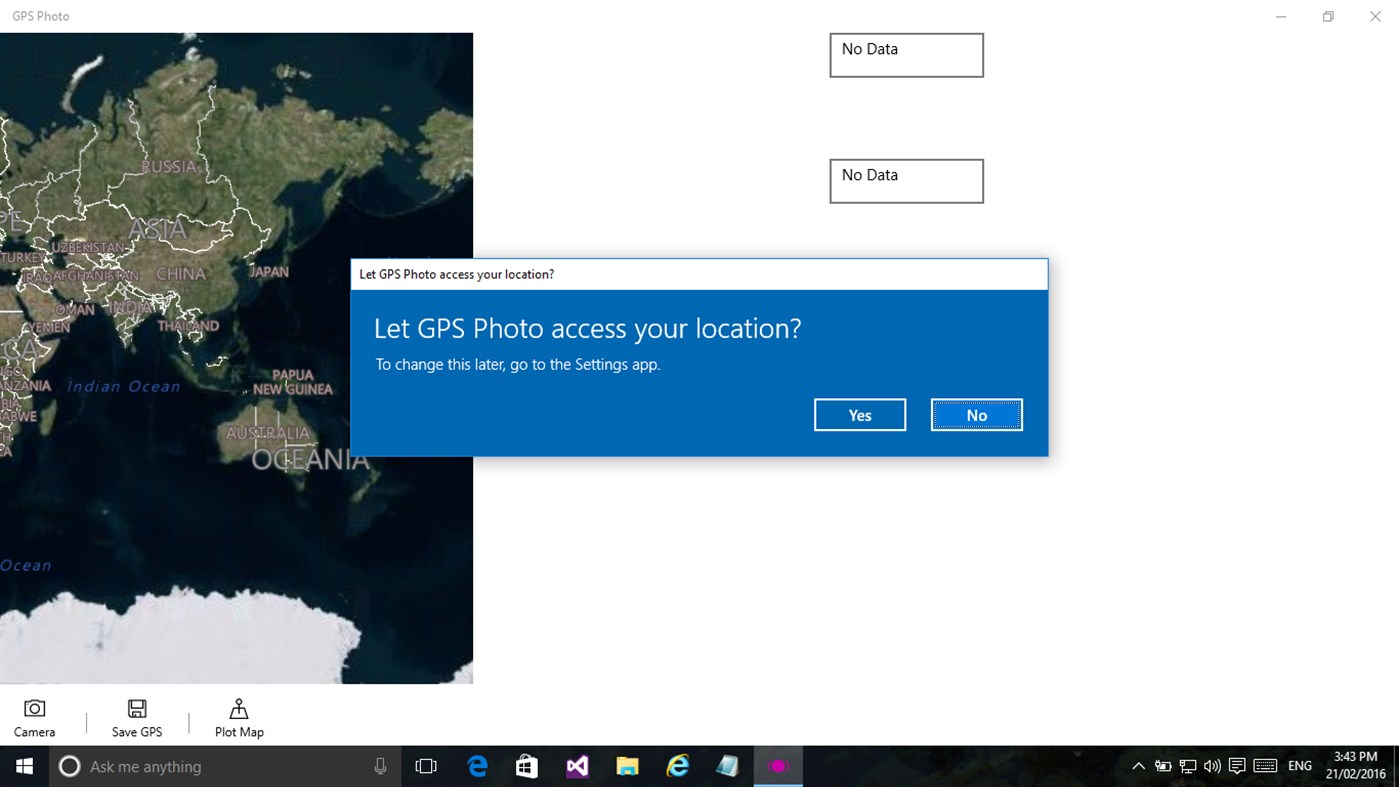Click the microphone icon in the search bar
1399x787 pixels.
(380, 766)
